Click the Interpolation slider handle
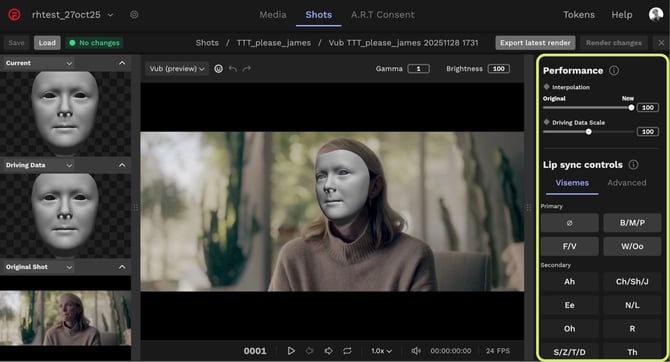This screenshot has height=362, width=670. [631, 108]
